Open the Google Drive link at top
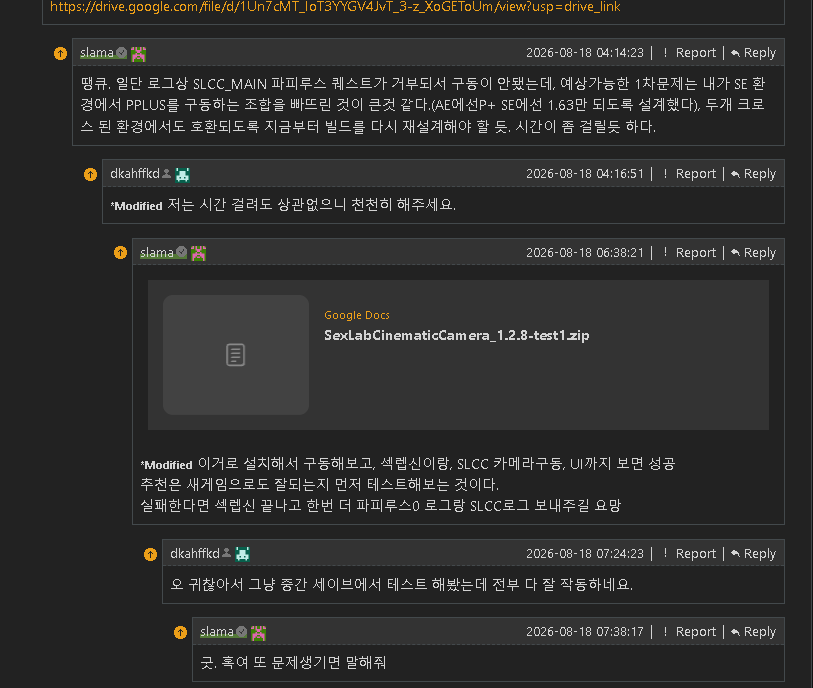The height and width of the screenshot is (688, 813). coord(335,7)
